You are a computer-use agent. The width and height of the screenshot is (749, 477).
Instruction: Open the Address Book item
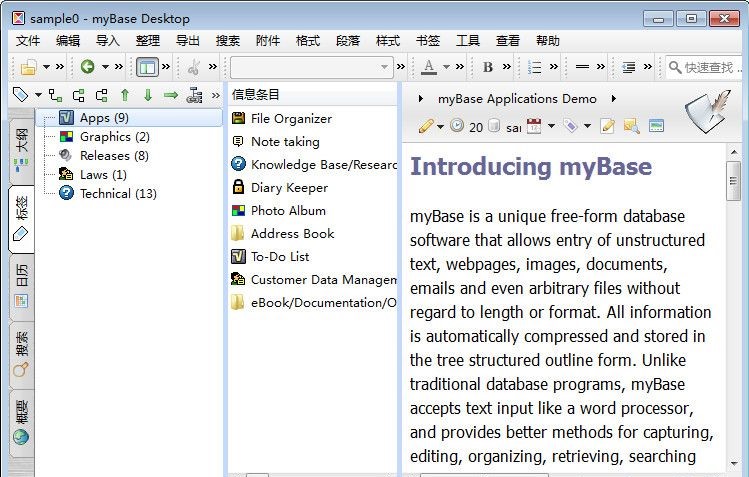click(292, 233)
